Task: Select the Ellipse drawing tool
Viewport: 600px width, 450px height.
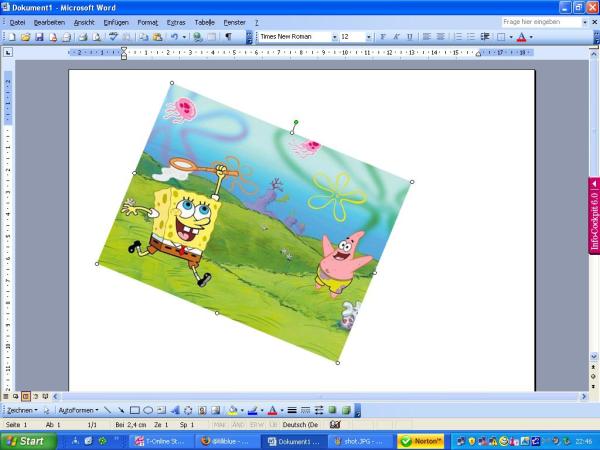Action: (x=148, y=410)
